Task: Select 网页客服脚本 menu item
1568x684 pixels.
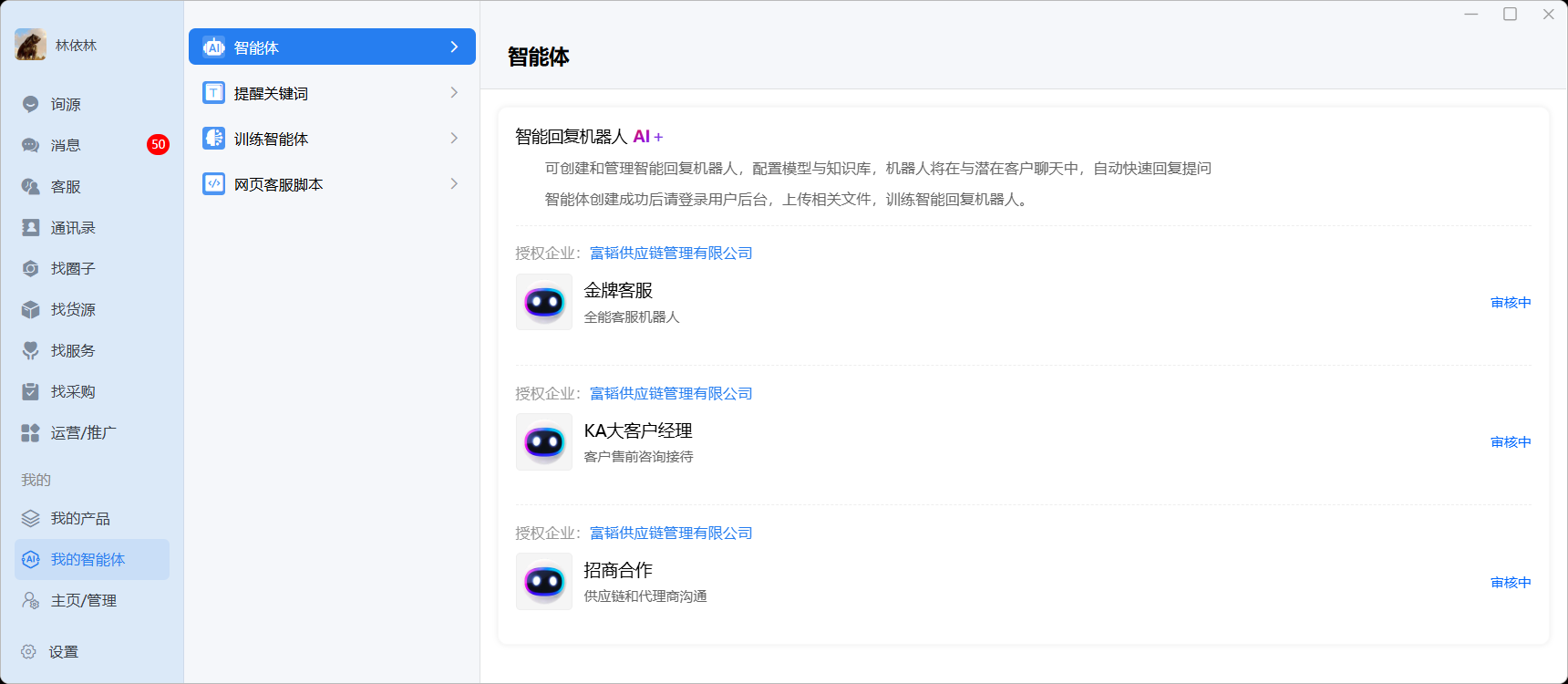Action: [x=332, y=184]
